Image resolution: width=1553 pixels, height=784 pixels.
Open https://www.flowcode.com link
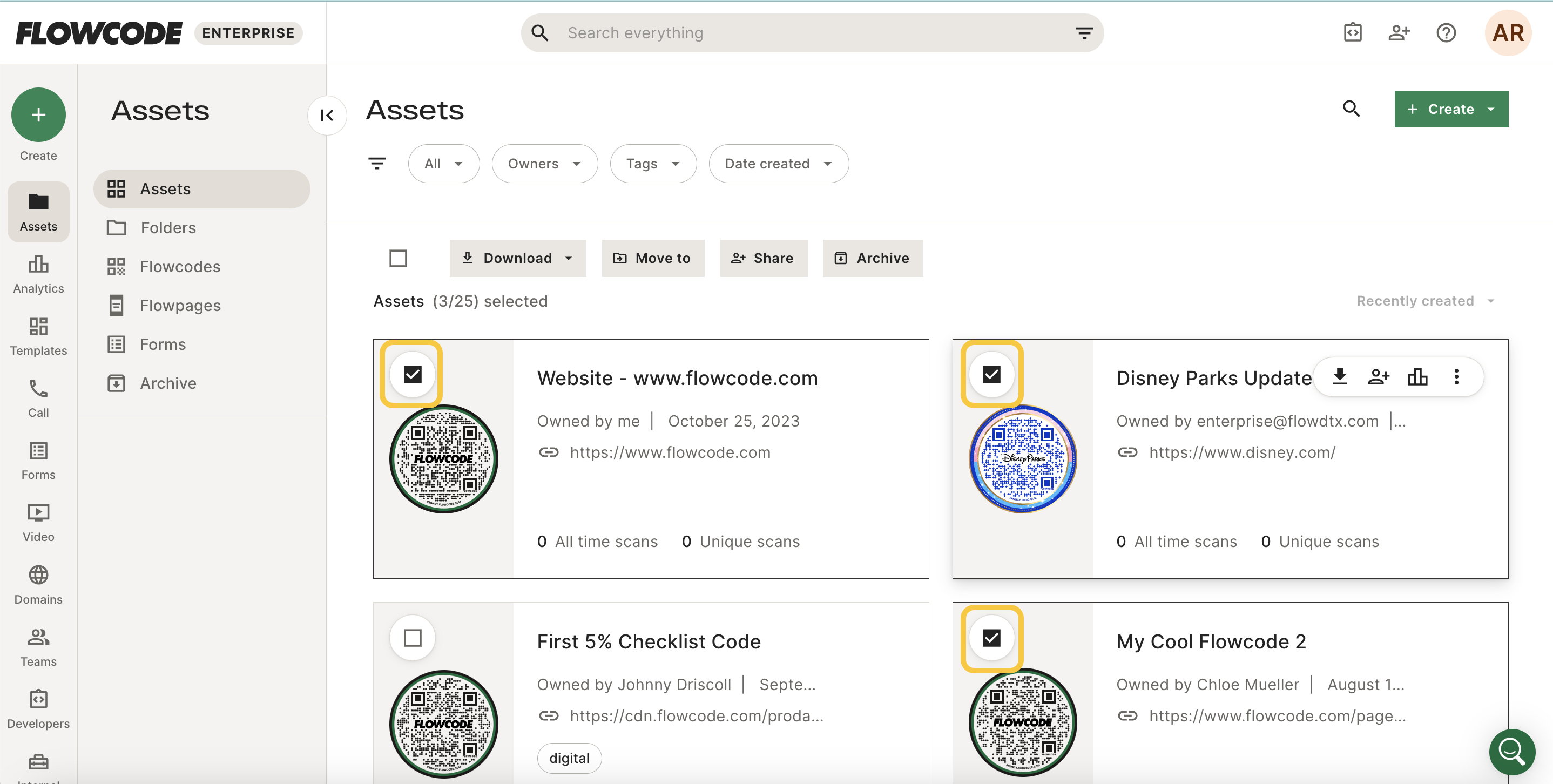pyautogui.click(x=670, y=452)
